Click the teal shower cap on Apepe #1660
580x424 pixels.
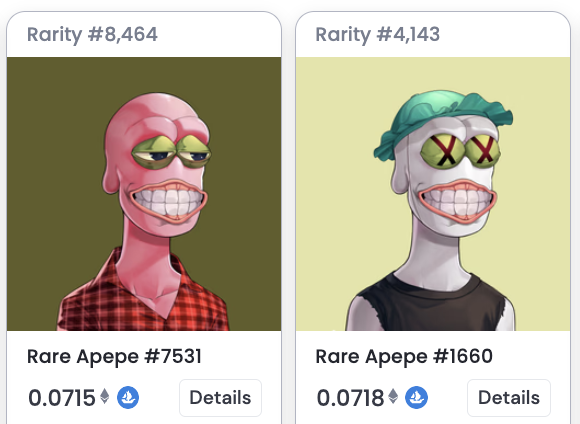[x=442, y=121]
